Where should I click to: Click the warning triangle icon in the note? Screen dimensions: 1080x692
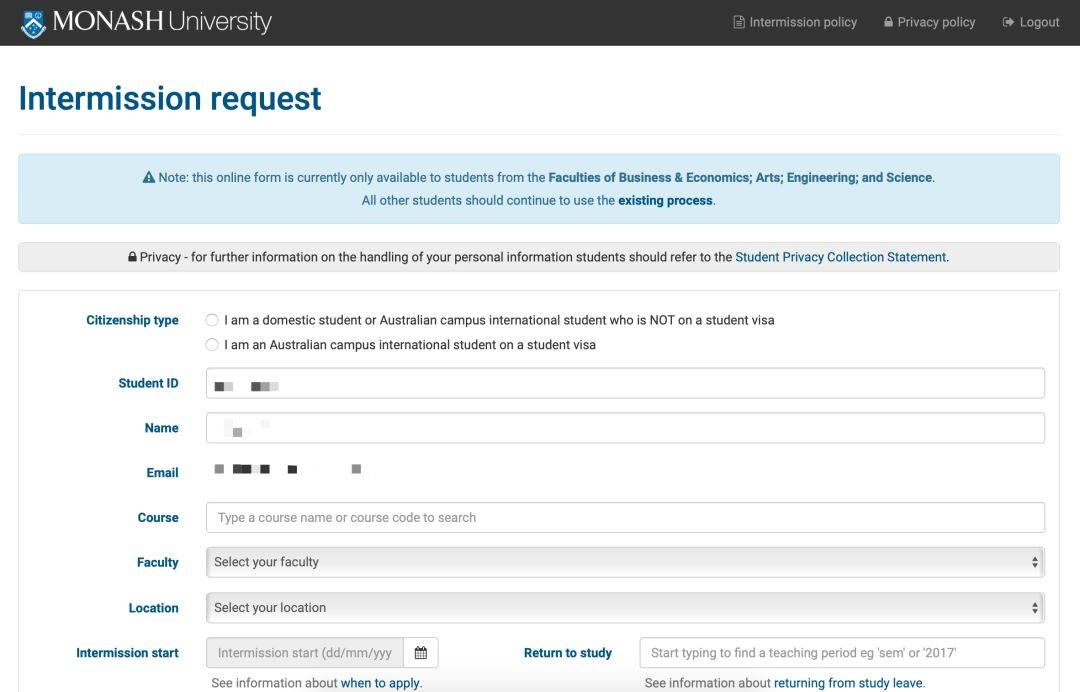(149, 178)
